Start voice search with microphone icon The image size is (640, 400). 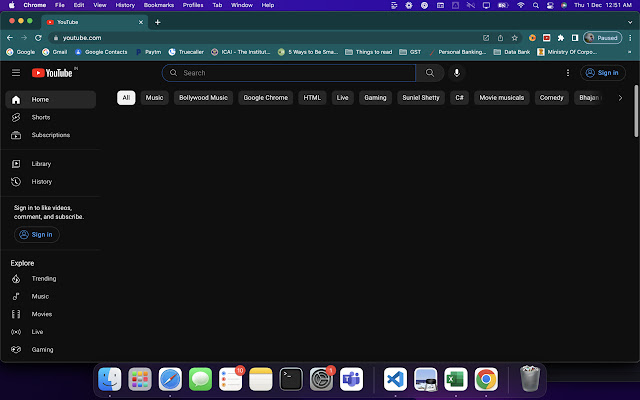pos(457,73)
